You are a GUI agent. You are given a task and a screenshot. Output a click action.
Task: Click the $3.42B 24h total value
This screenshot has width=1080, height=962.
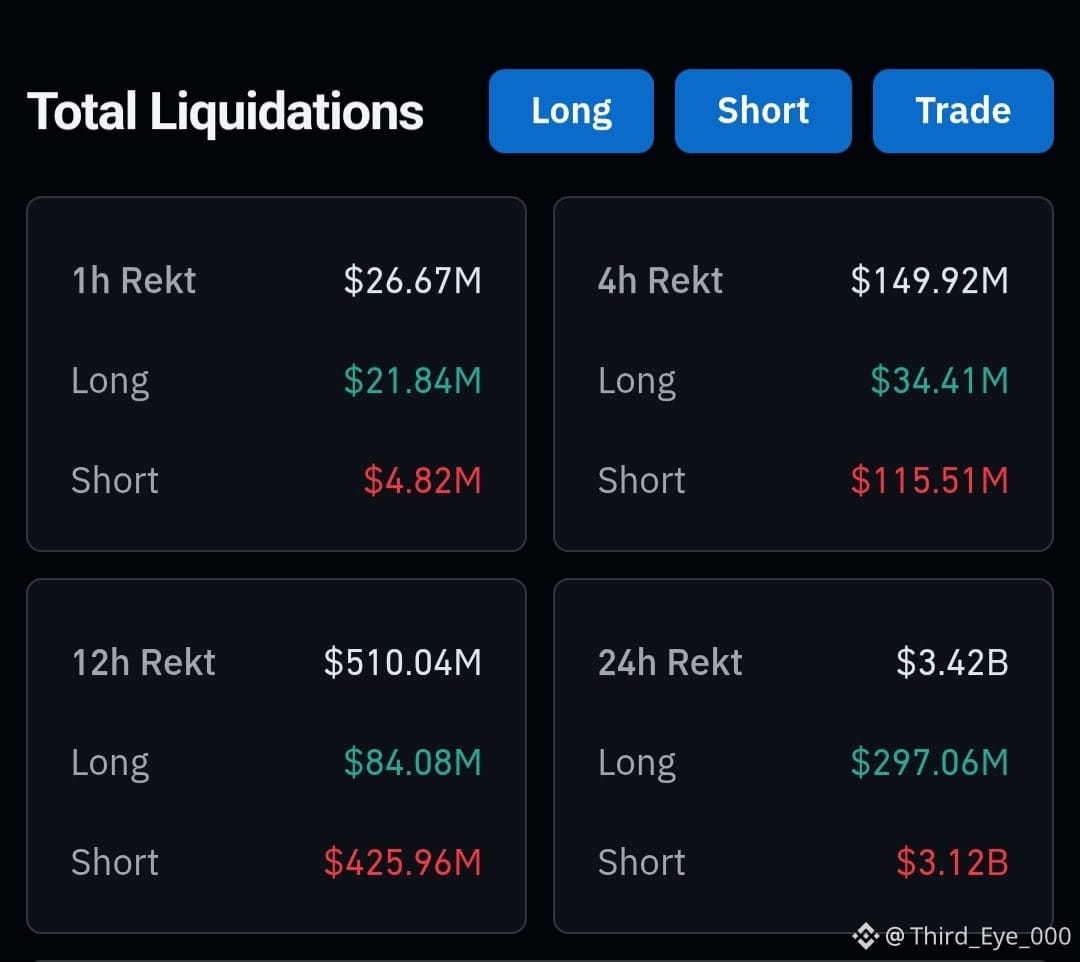click(x=952, y=662)
